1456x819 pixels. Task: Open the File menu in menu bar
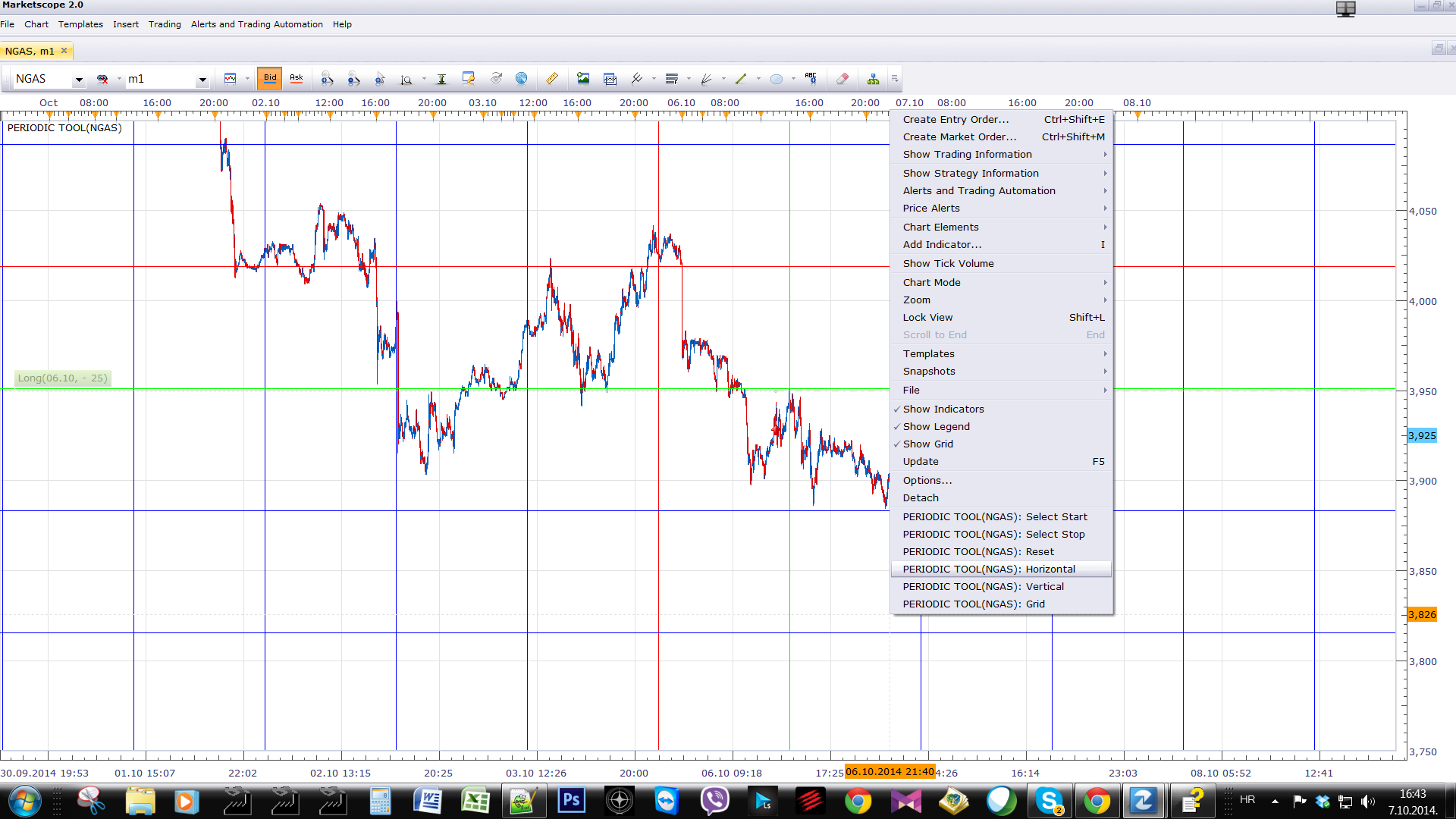8,24
